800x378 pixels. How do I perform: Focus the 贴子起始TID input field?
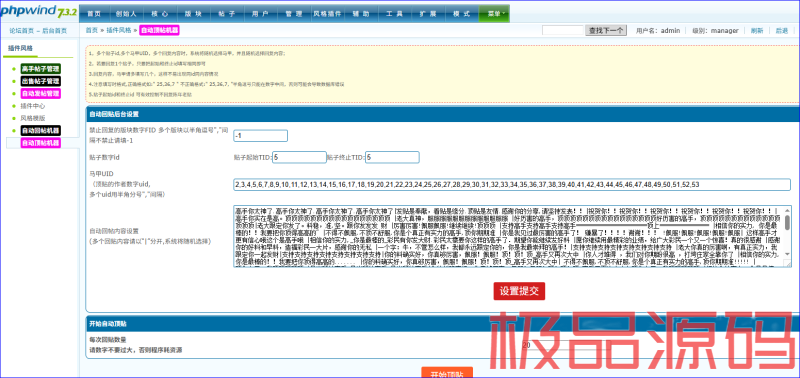[x=299, y=158]
